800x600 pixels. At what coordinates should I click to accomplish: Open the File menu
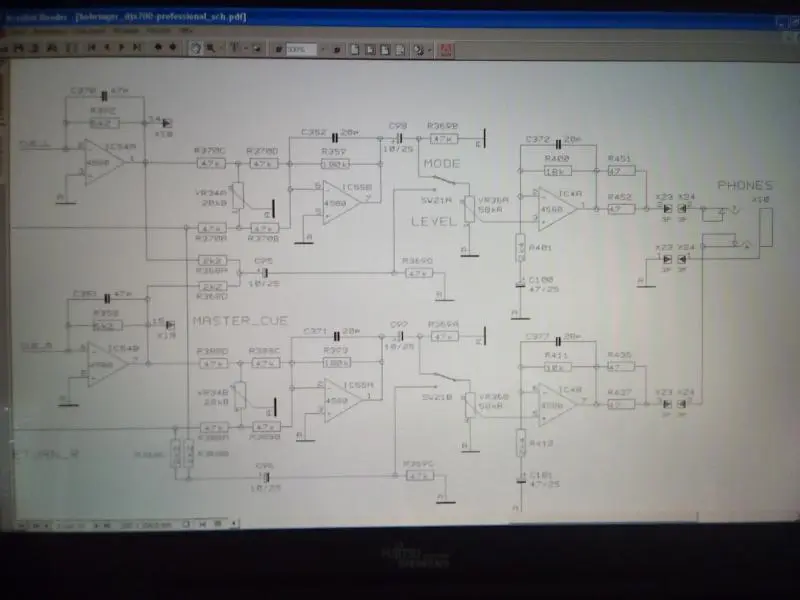(x=18, y=32)
